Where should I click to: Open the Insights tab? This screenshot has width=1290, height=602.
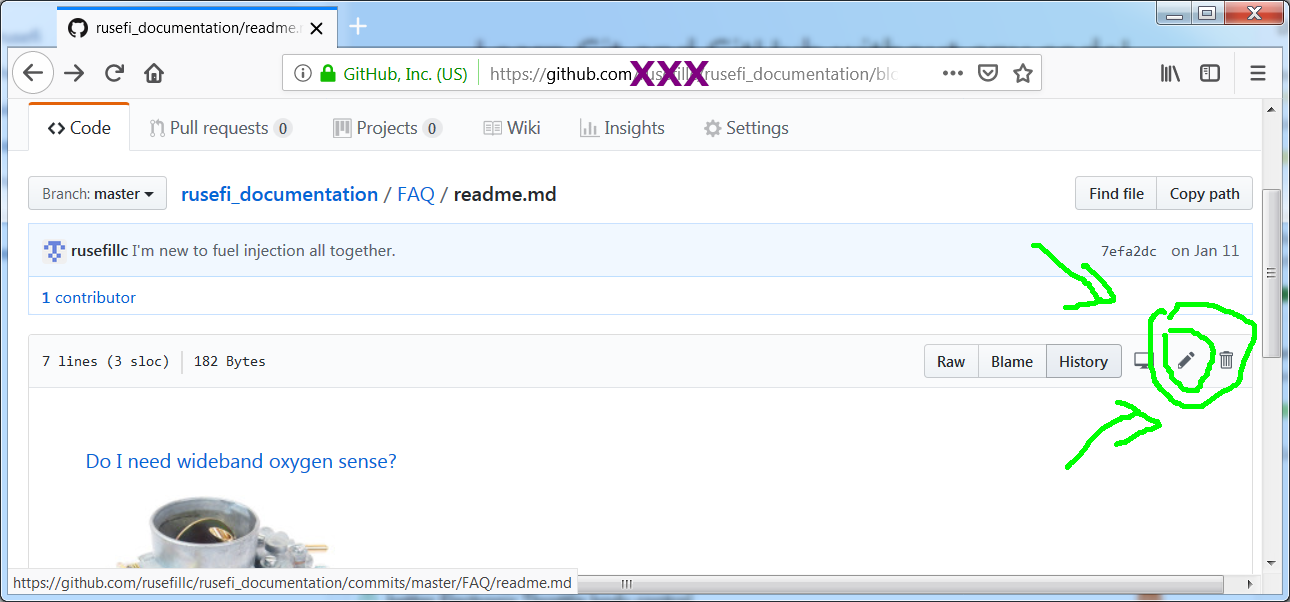622,128
